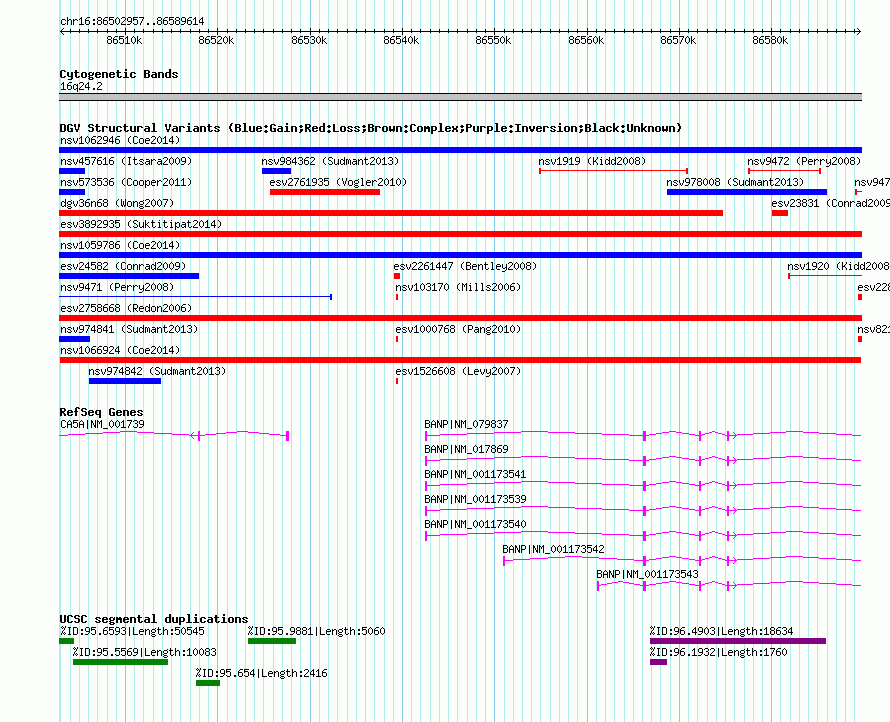The image size is (890, 722).
Task: Click the esv2761935 (Vogler2010) red loss bar
Action: tap(325, 192)
